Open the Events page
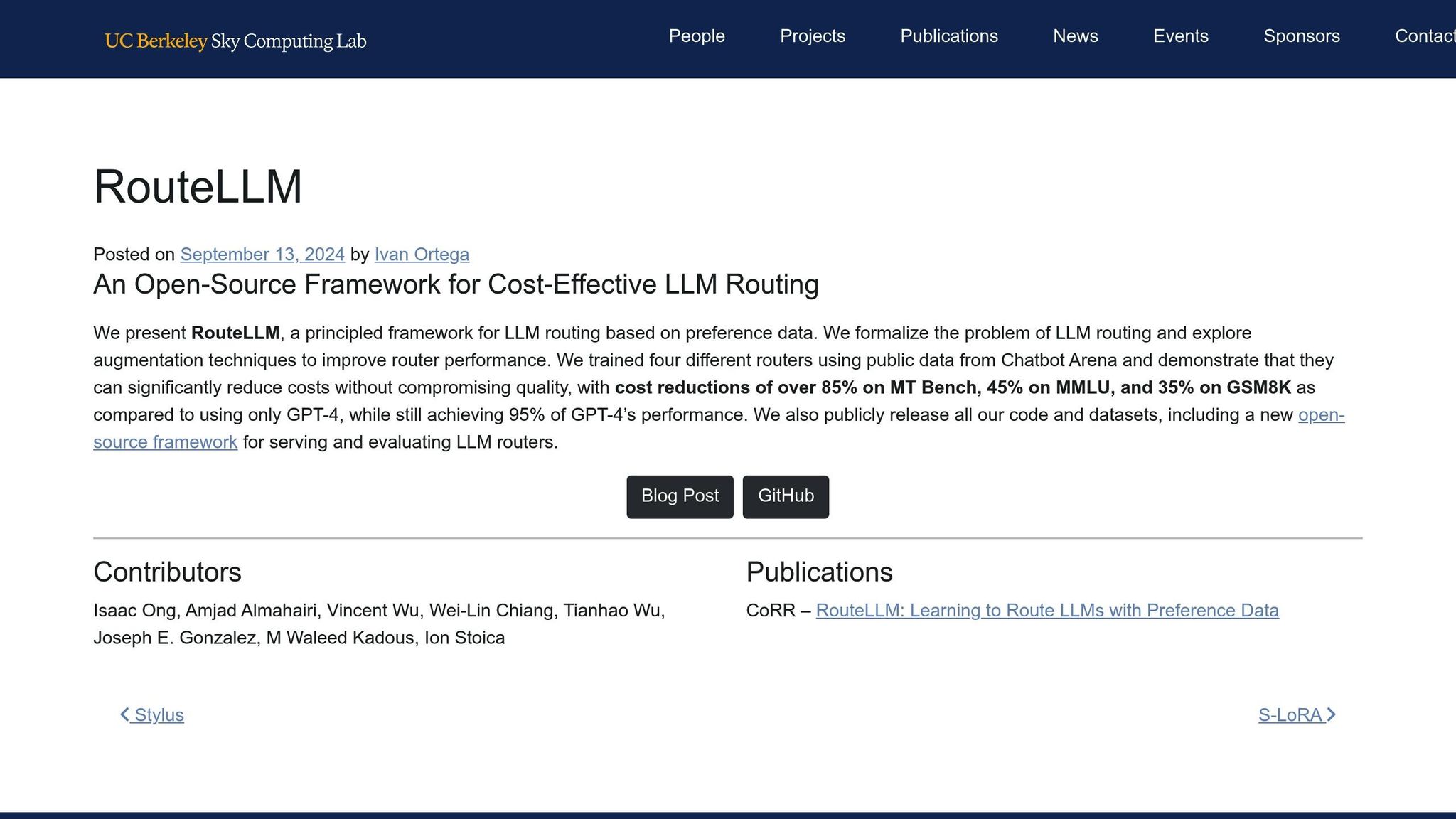Screen dimensions: 1456x819 pyautogui.click(x=1181, y=36)
